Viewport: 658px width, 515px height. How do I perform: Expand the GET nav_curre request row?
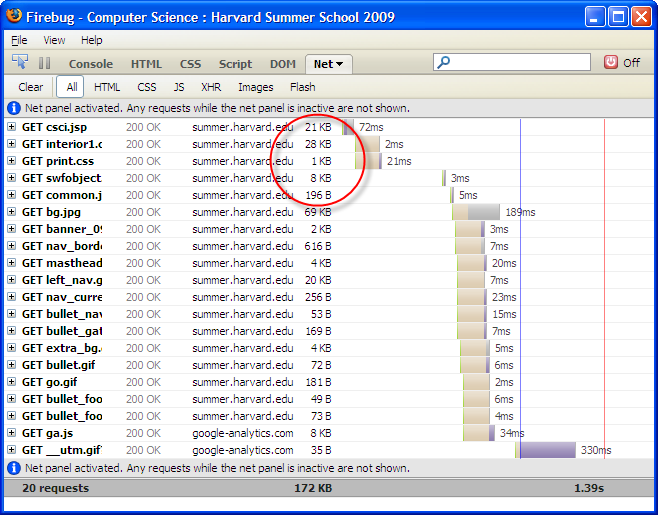click(x=11, y=297)
